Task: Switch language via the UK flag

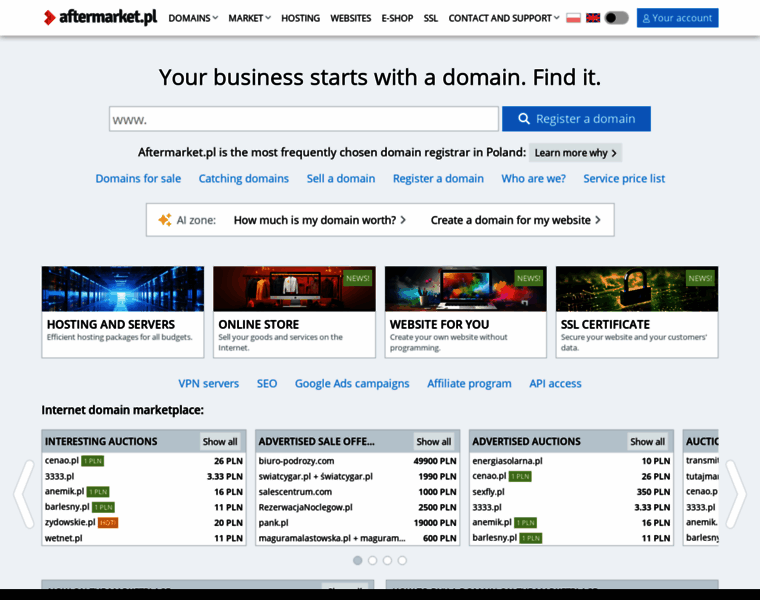Action: [x=593, y=18]
